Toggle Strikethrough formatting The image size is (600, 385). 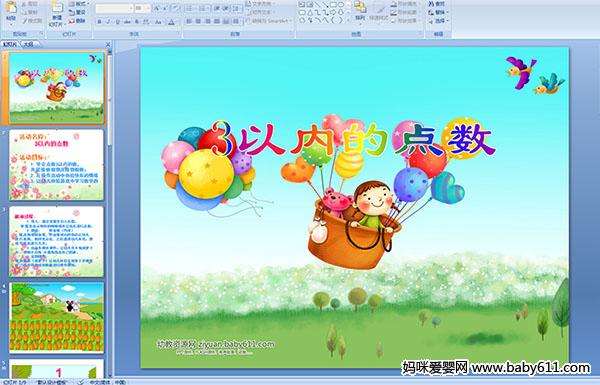(x=127, y=22)
